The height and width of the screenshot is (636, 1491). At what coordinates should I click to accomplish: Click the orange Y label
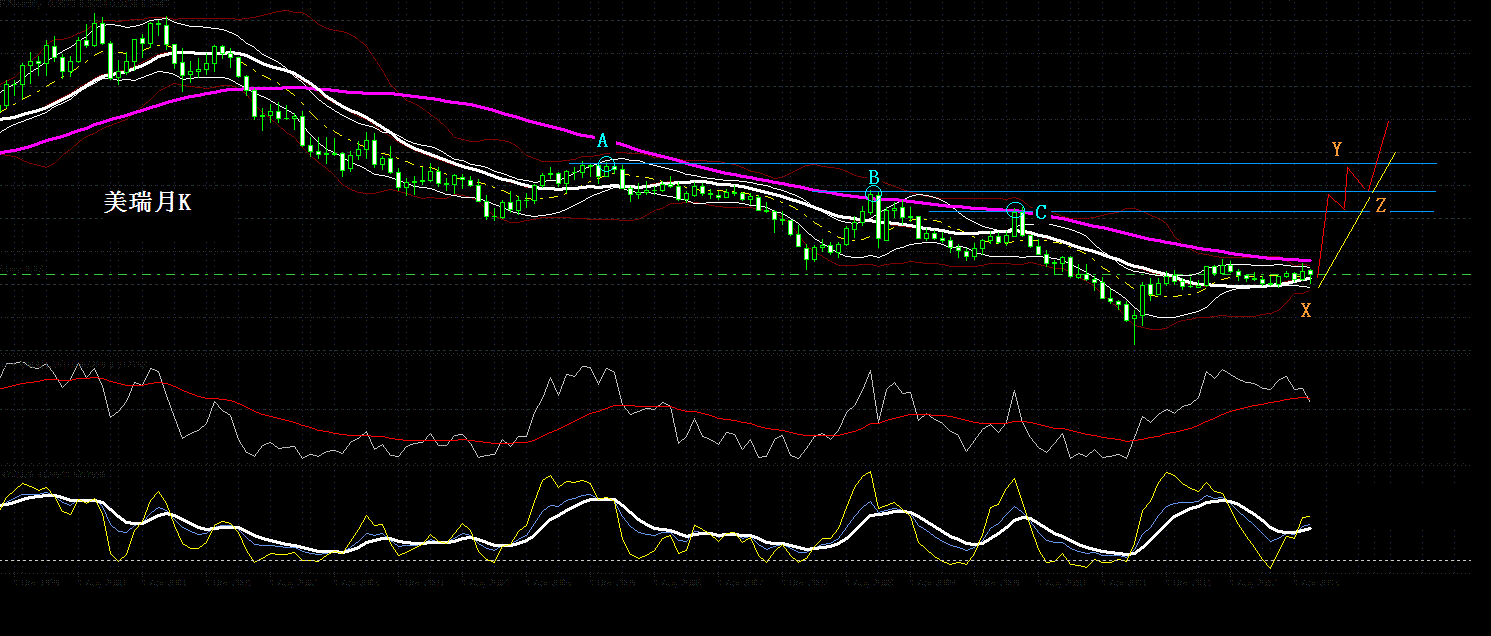coord(1337,150)
